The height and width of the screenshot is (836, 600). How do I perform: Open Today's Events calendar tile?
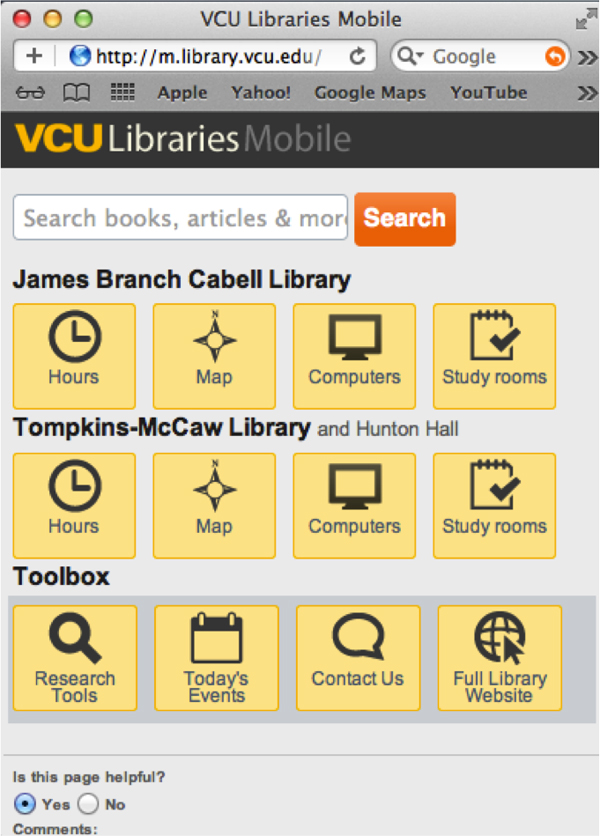[216, 658]
